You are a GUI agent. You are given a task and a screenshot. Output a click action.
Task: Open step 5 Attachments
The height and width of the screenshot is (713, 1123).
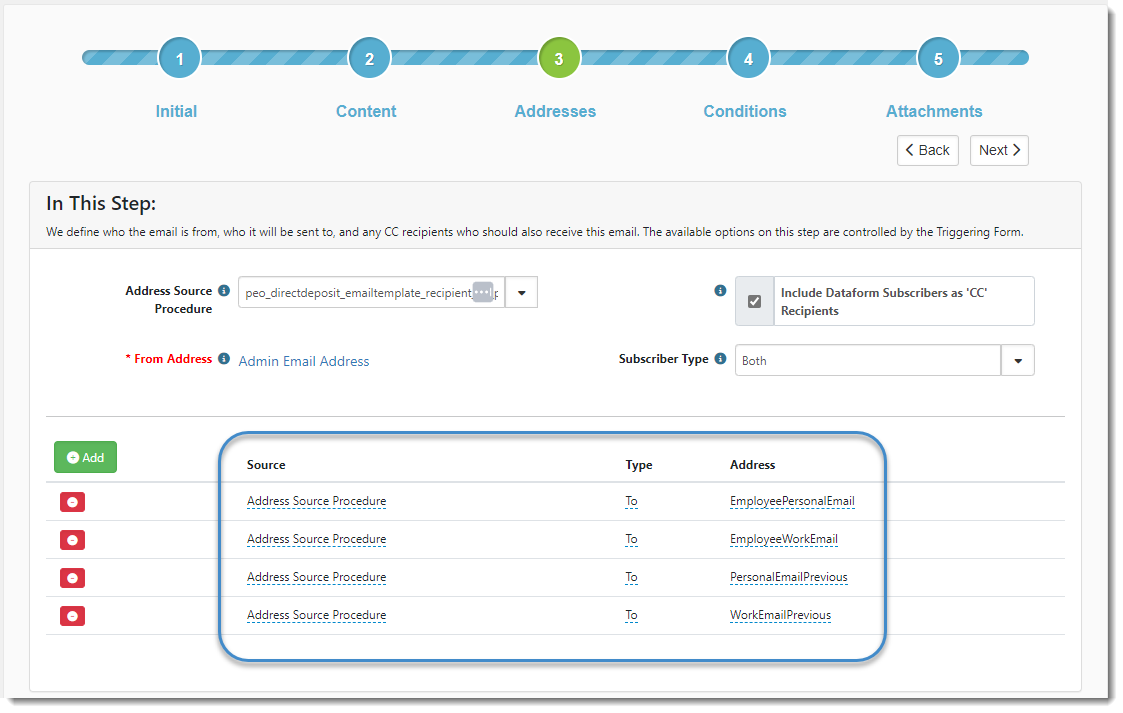pyautogui.click(x=938, y=59)
